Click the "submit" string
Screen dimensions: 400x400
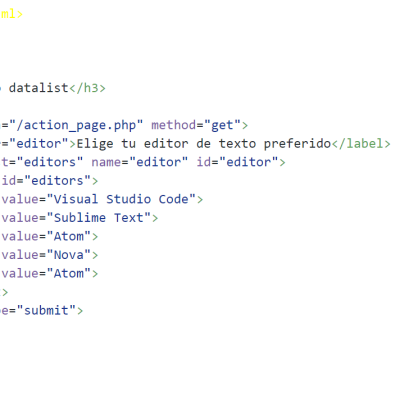pyautogui.click(x=46, y=311)
